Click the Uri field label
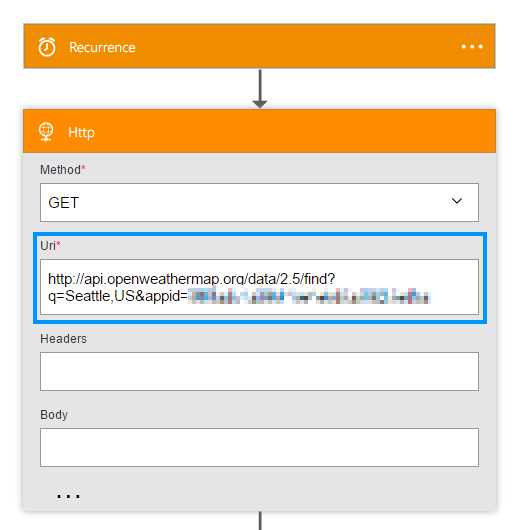Image resolution: width=526 pixels, height=530 pixels. pos(50,246)
